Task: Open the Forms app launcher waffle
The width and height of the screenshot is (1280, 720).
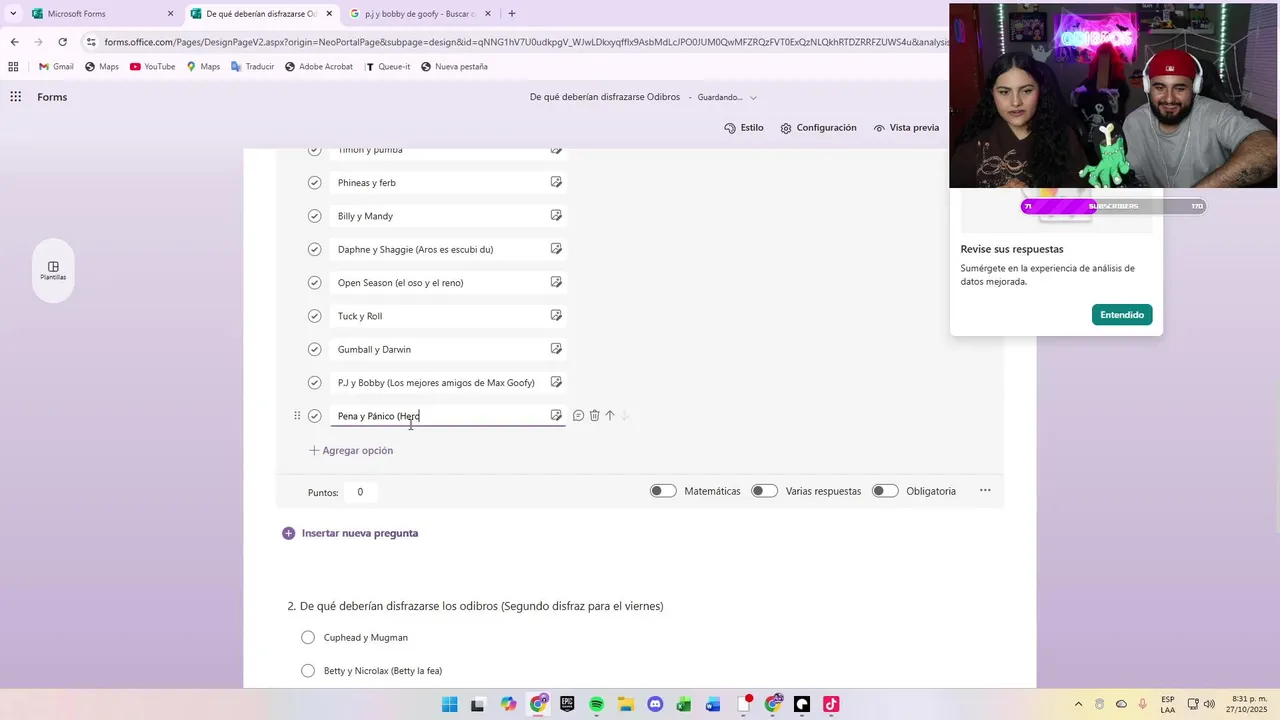Action: pyautogui.click(x=16, y=97)
